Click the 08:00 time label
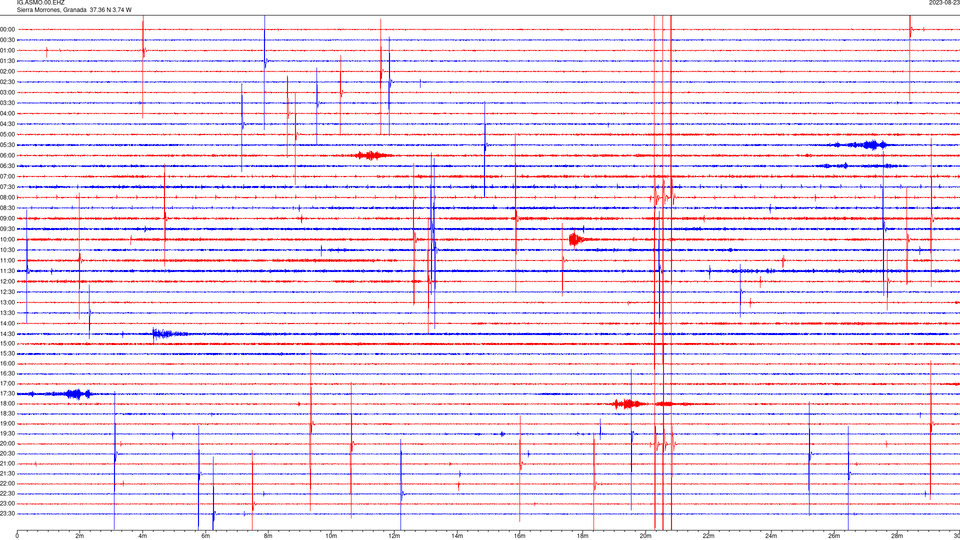The height and width of the screenshot is (540, 960). tap(8, 197)
